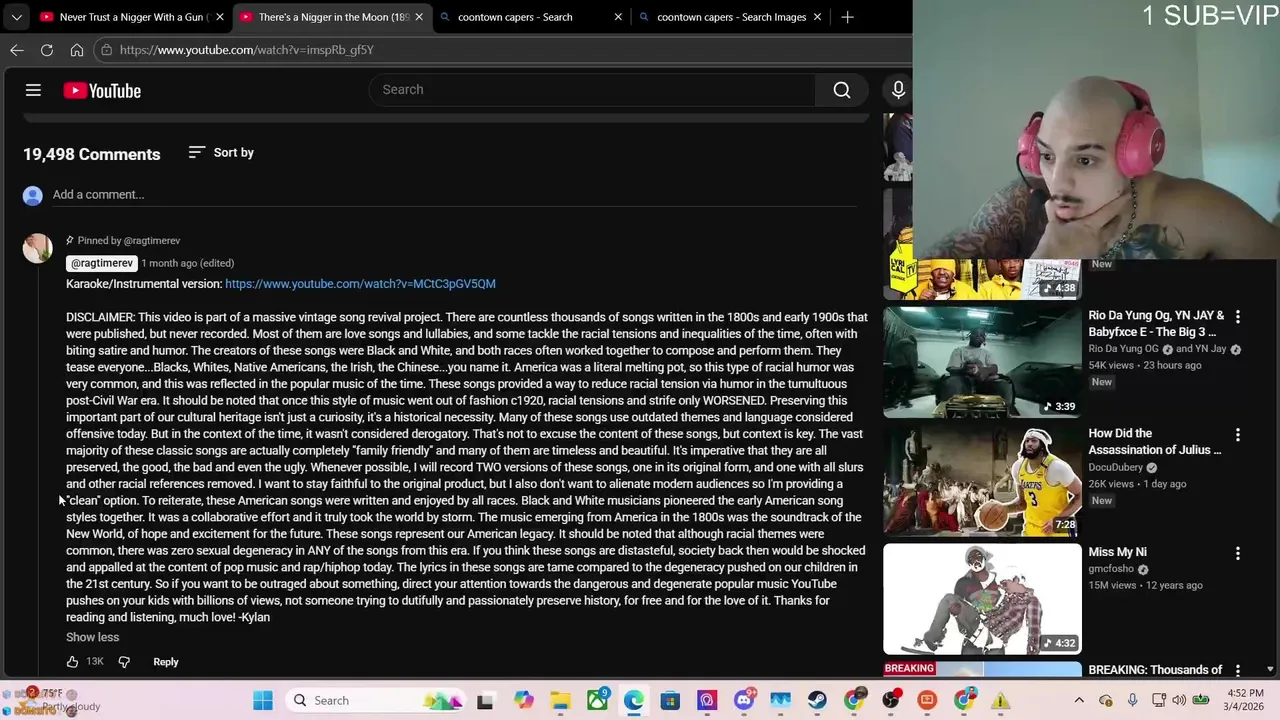Open Steam from the taskbar
The width and height of the screenshot is (1280, 720).
pos(817,701)
